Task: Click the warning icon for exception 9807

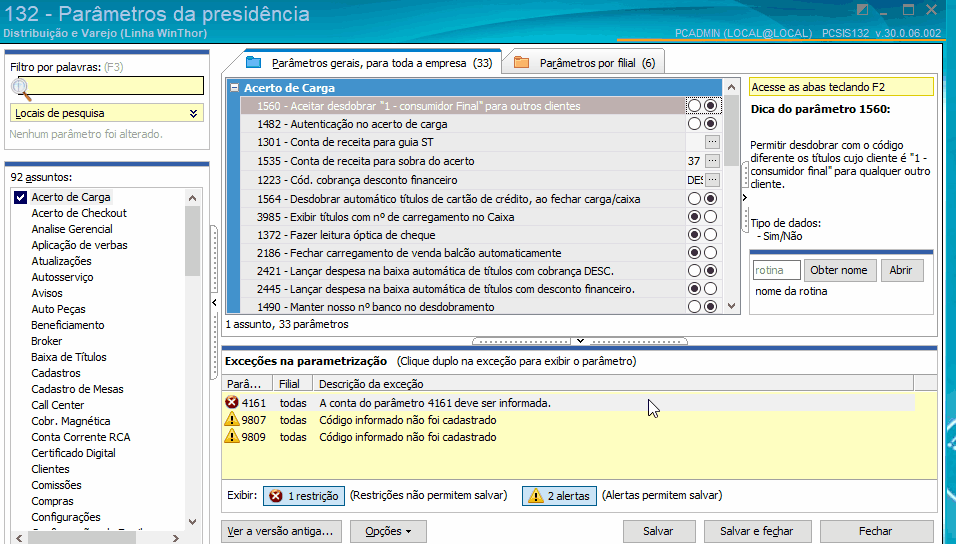Action: click(232, 420)
